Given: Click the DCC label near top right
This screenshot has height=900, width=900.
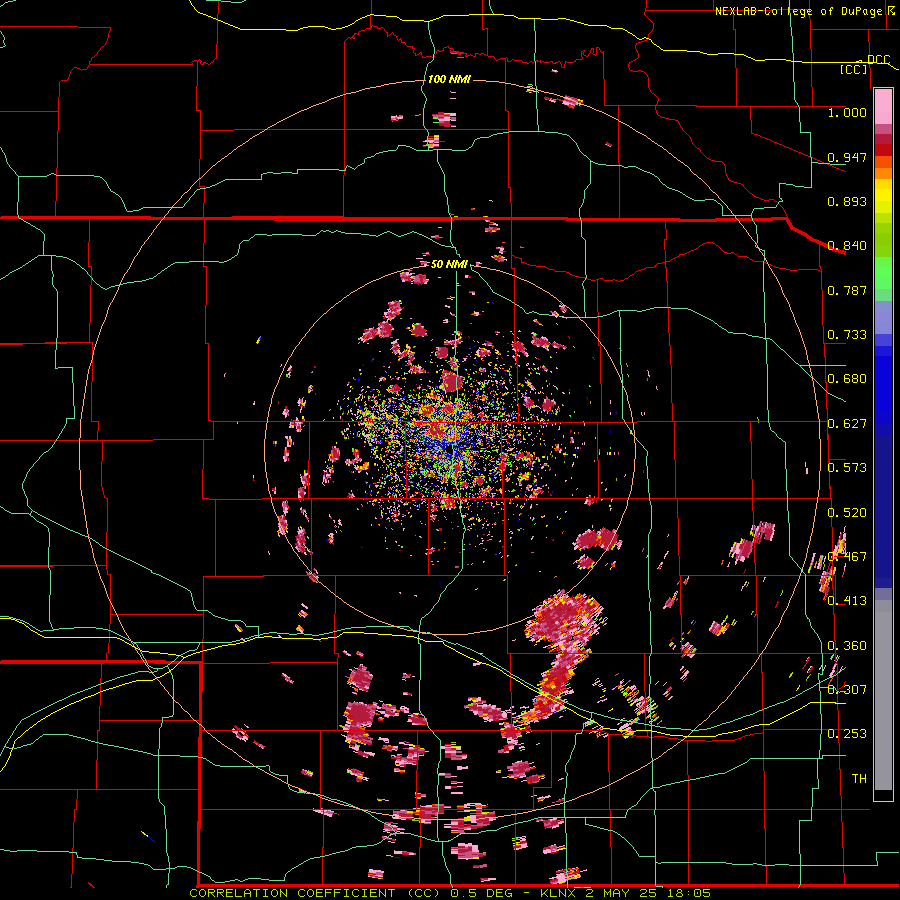Looking at the screenshot, I should pos(878,60).
